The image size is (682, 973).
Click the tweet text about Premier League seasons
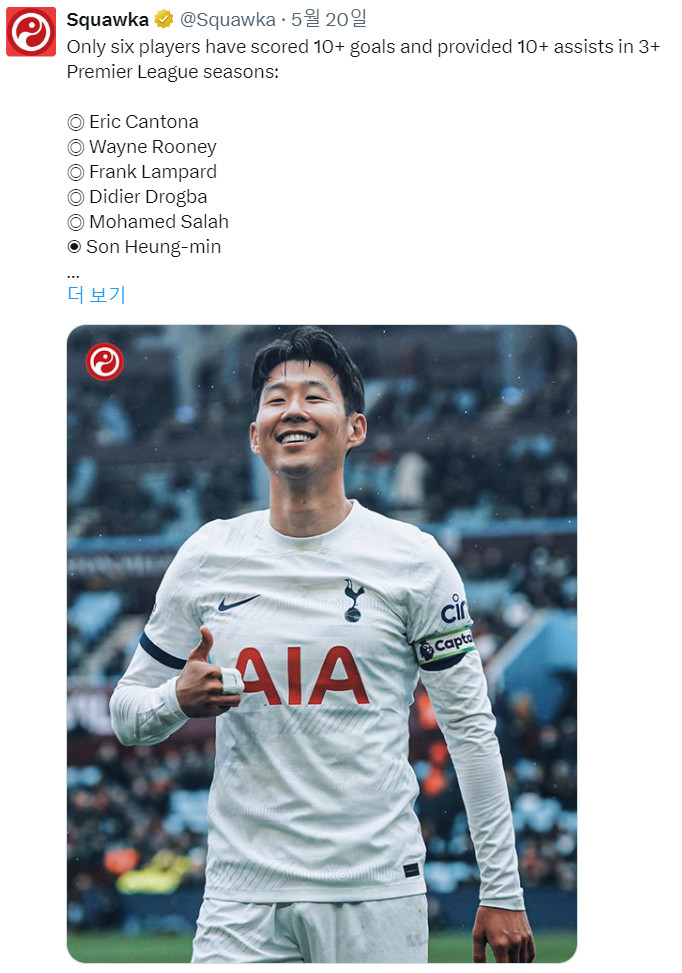point(363,60)
